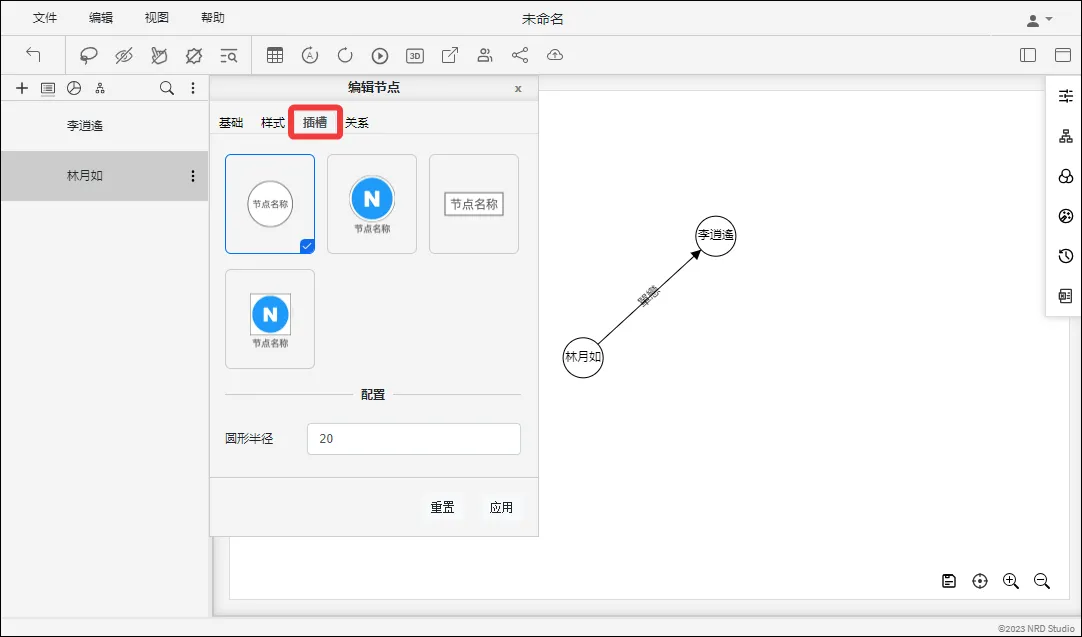Open the 文件 menu
1082x637 pixels.
[x=45, y=18]
